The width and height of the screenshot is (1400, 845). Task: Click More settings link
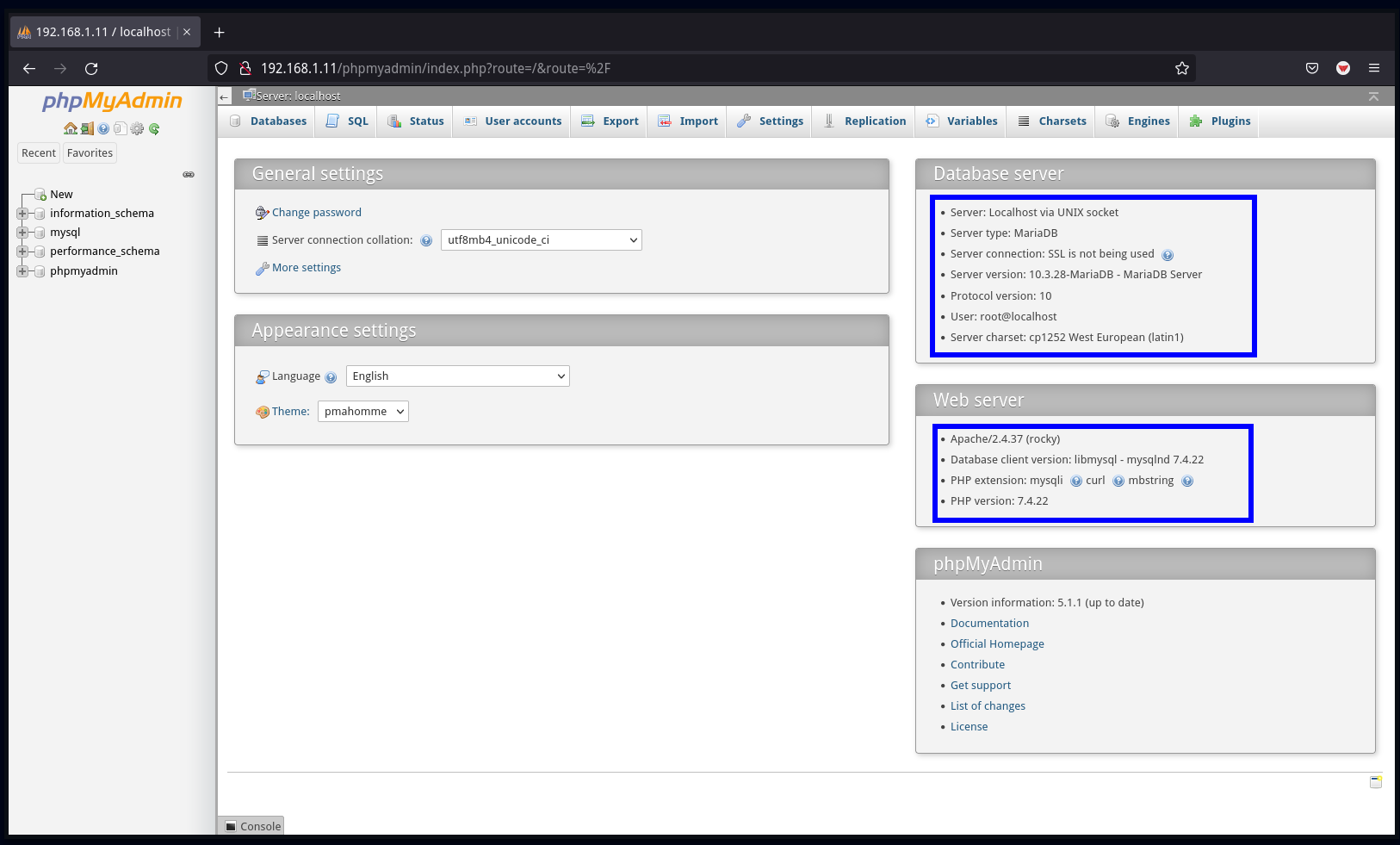(307, 268)
